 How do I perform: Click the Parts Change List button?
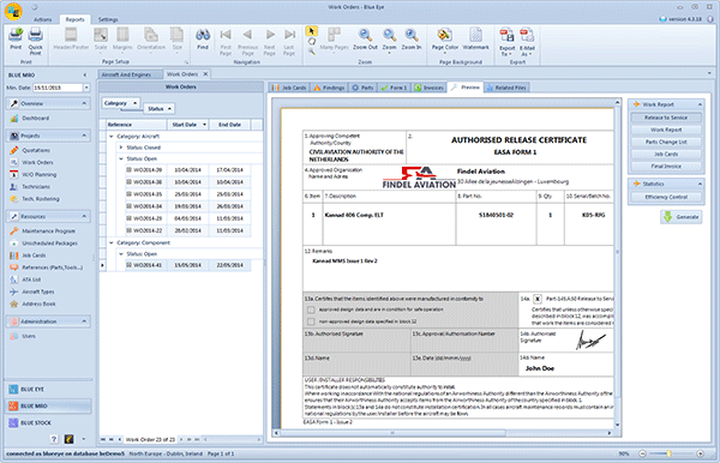click(x=666, y=142)
